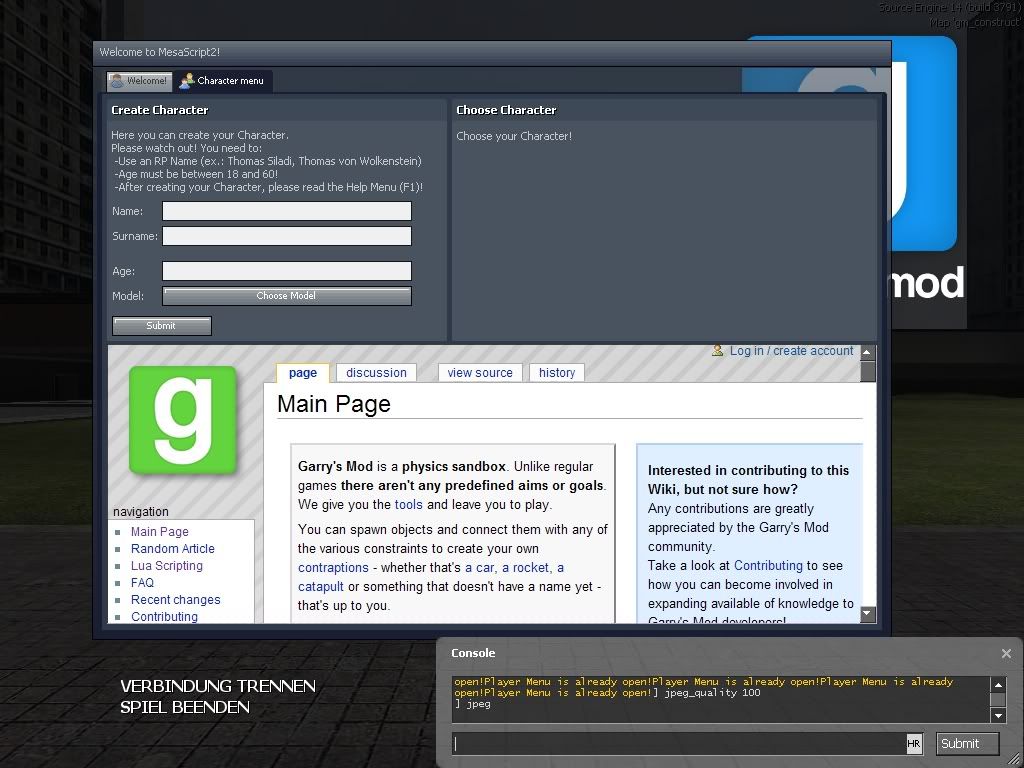Image resolution: width=1024 pixels, height=768 pixels.
Task: Open the view source tab
Action: pyautogui.click(x=480, y=372)
